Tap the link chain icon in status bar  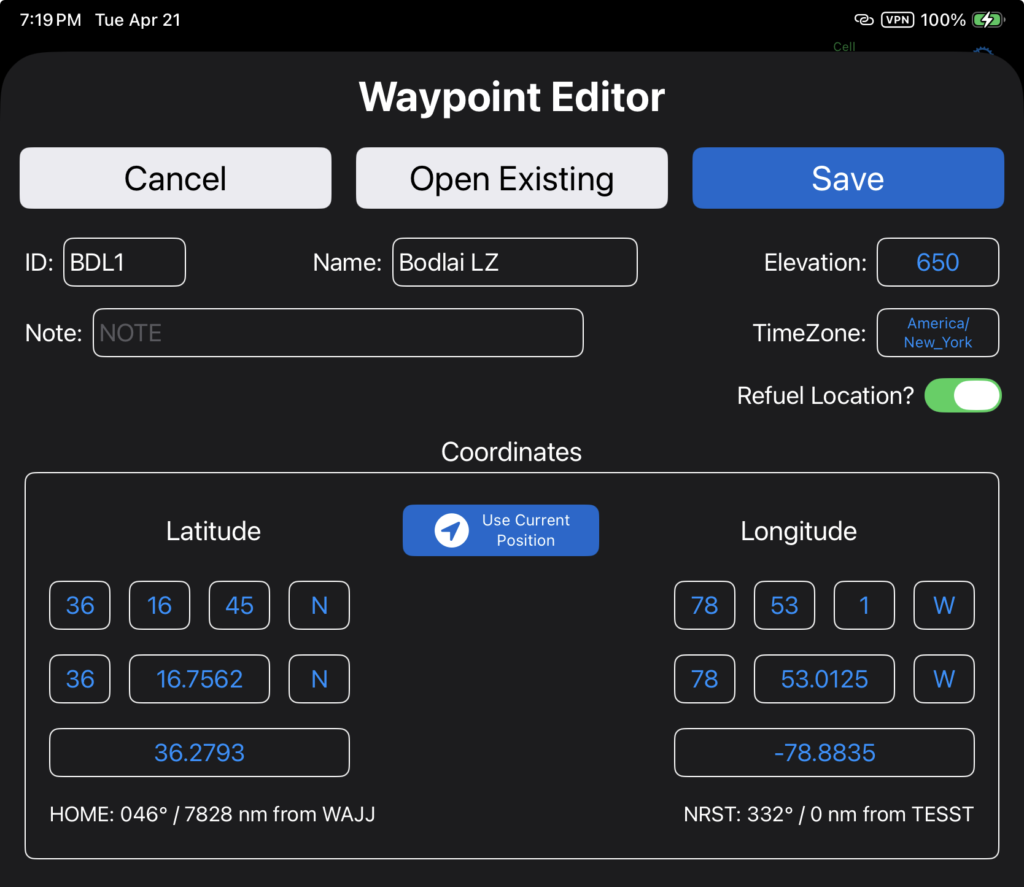point(863,20)
